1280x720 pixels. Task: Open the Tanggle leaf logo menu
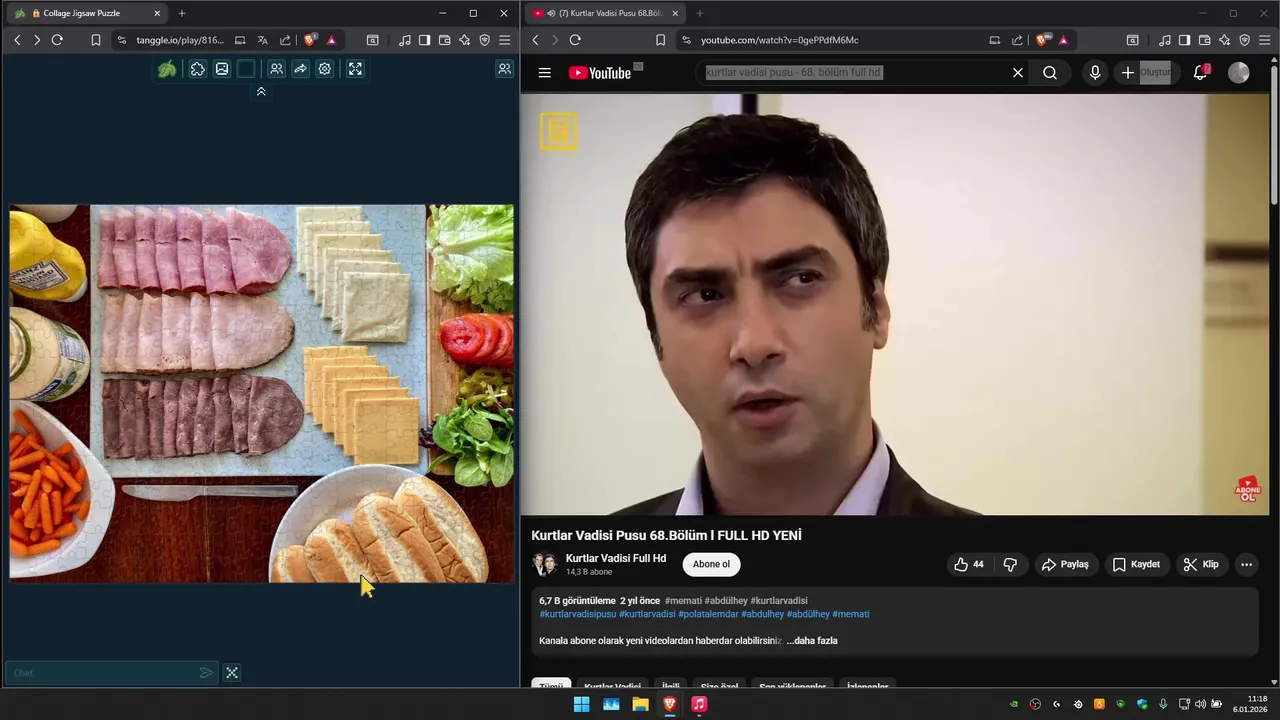[167, 69]
